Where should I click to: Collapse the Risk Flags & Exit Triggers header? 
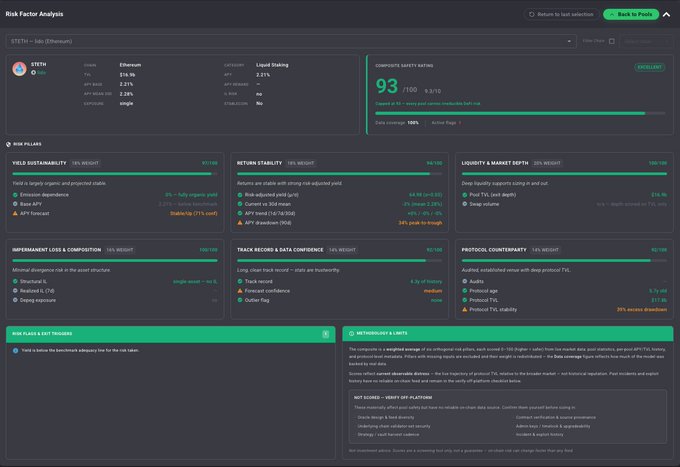point(170,334)
